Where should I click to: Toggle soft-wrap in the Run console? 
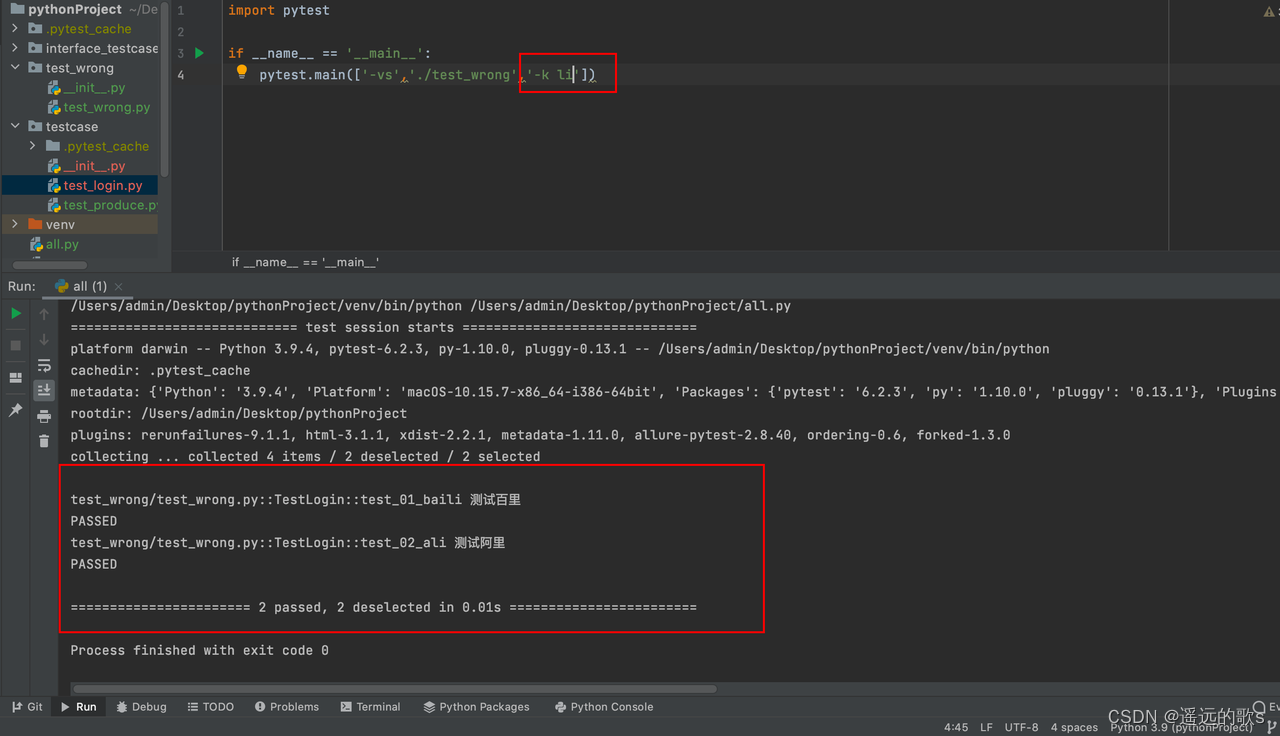click(x=44, y=366)
